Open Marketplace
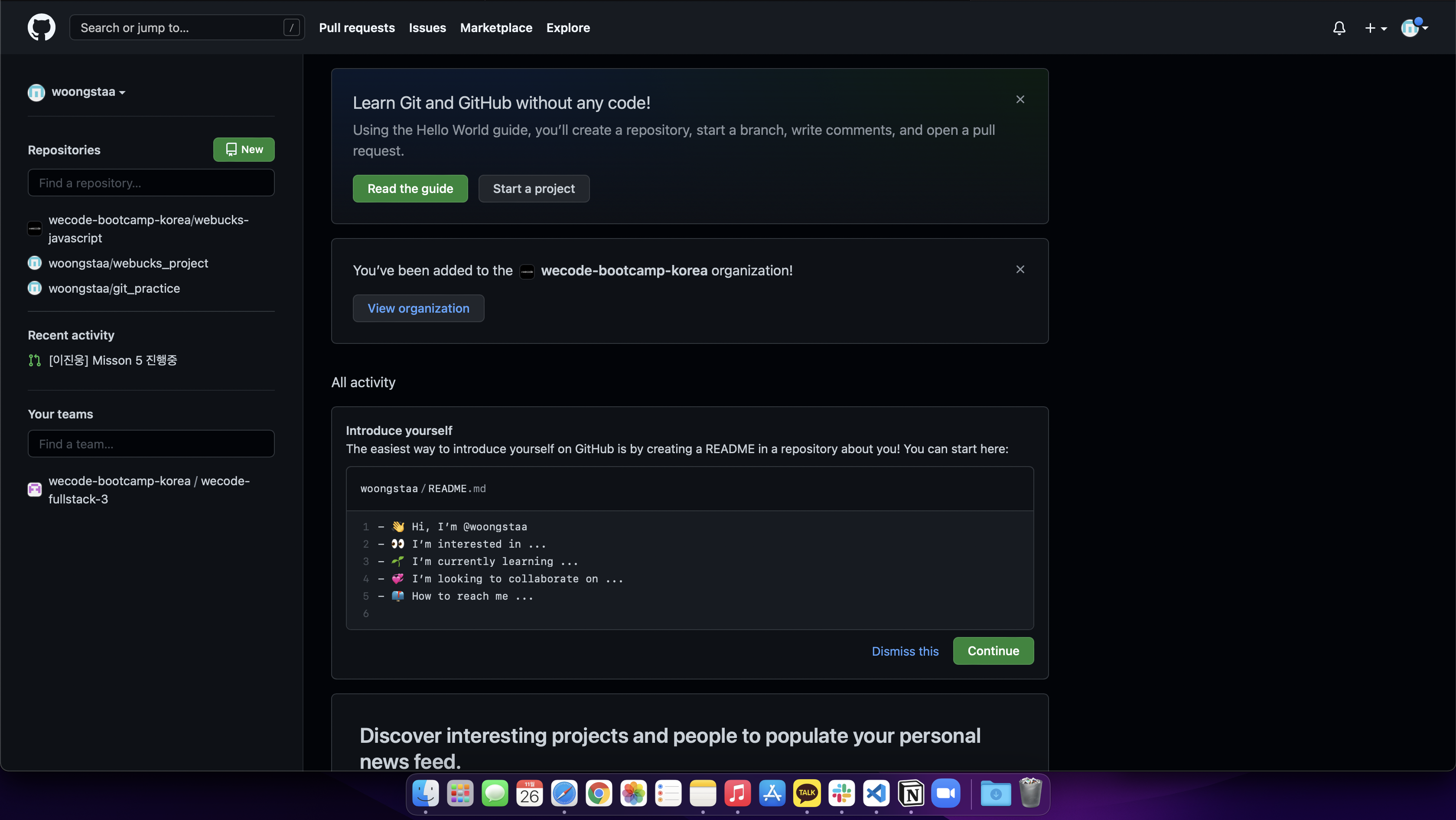The image size is (1456, 820). (496, 28)
